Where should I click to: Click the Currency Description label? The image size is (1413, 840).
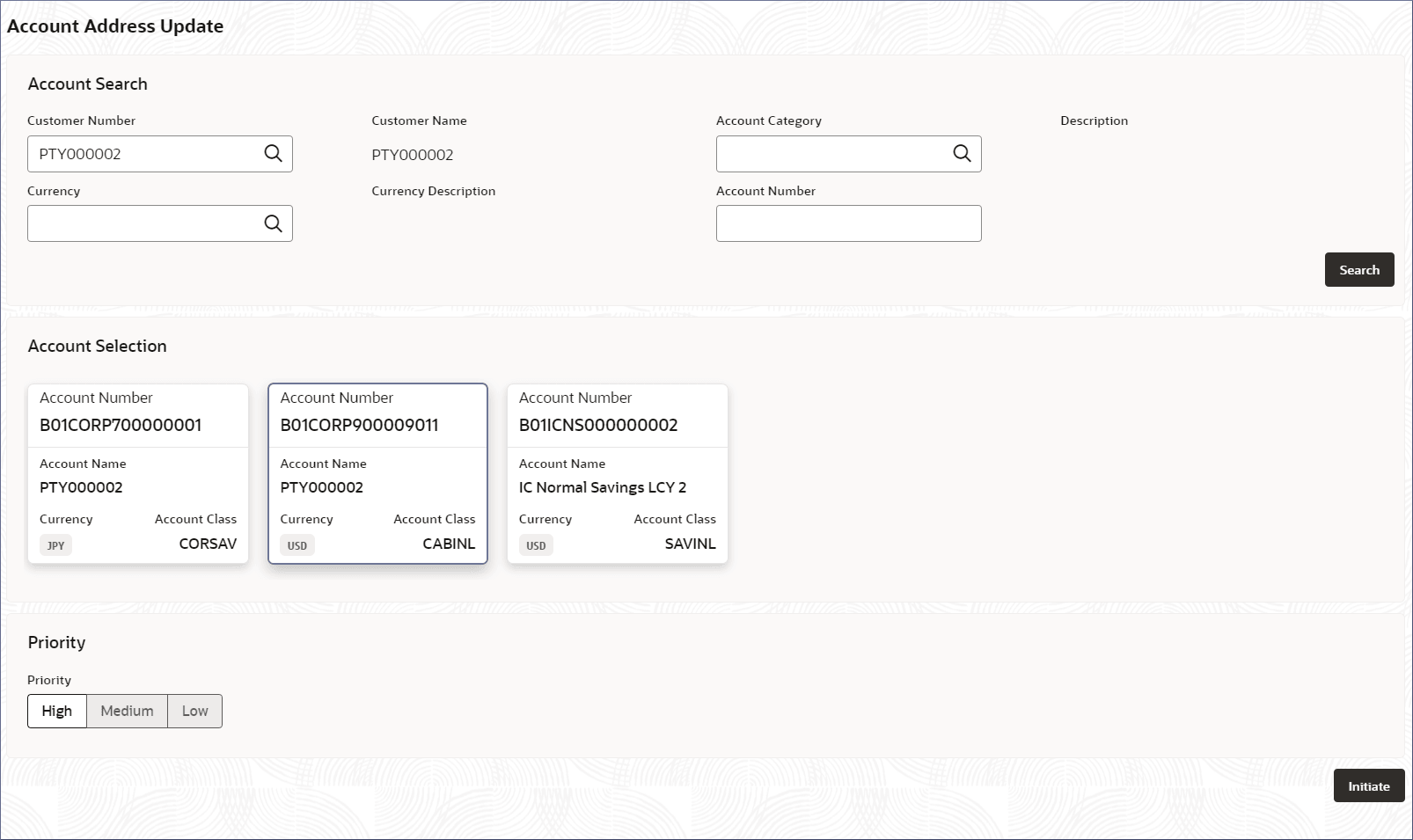434,191
